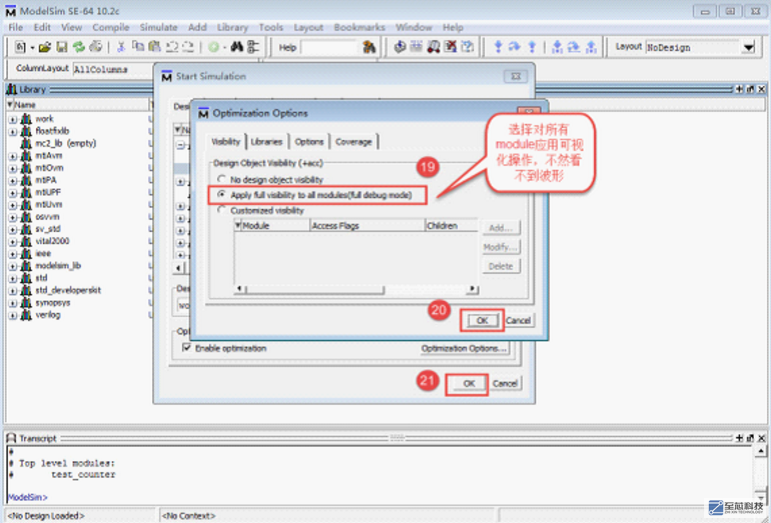Expand the mtiAvm library node
This screenshot has width=771, height=523.
point(13,156)
